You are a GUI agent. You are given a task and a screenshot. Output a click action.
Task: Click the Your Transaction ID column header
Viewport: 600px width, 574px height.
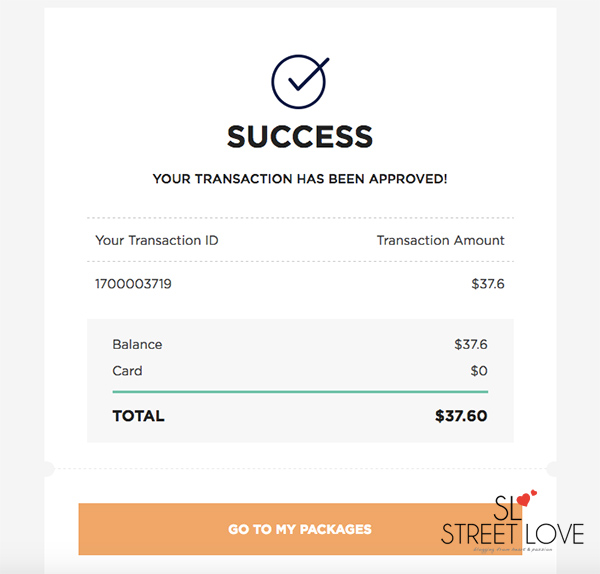157,240
